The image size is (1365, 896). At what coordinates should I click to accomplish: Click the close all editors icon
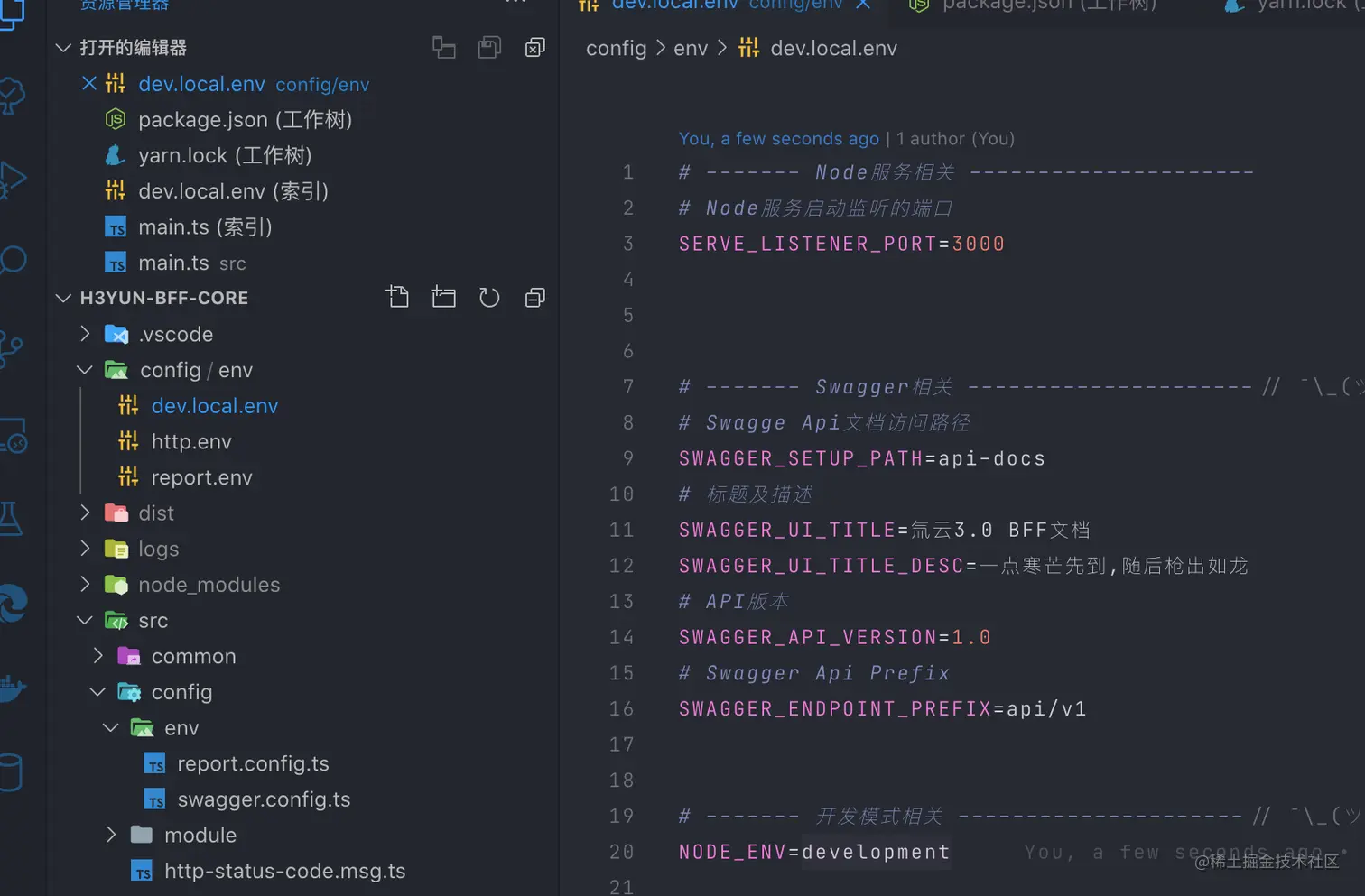tap(535, 47)
